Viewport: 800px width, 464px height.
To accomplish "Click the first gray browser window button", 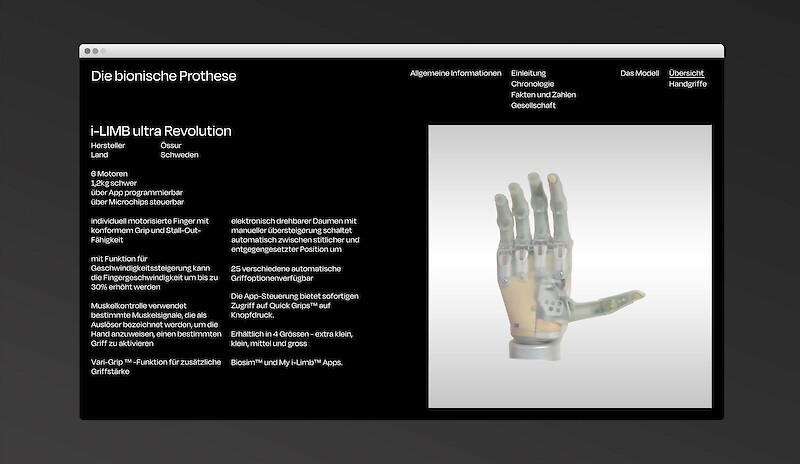I will pyautogui.click(x=87, y=51).
